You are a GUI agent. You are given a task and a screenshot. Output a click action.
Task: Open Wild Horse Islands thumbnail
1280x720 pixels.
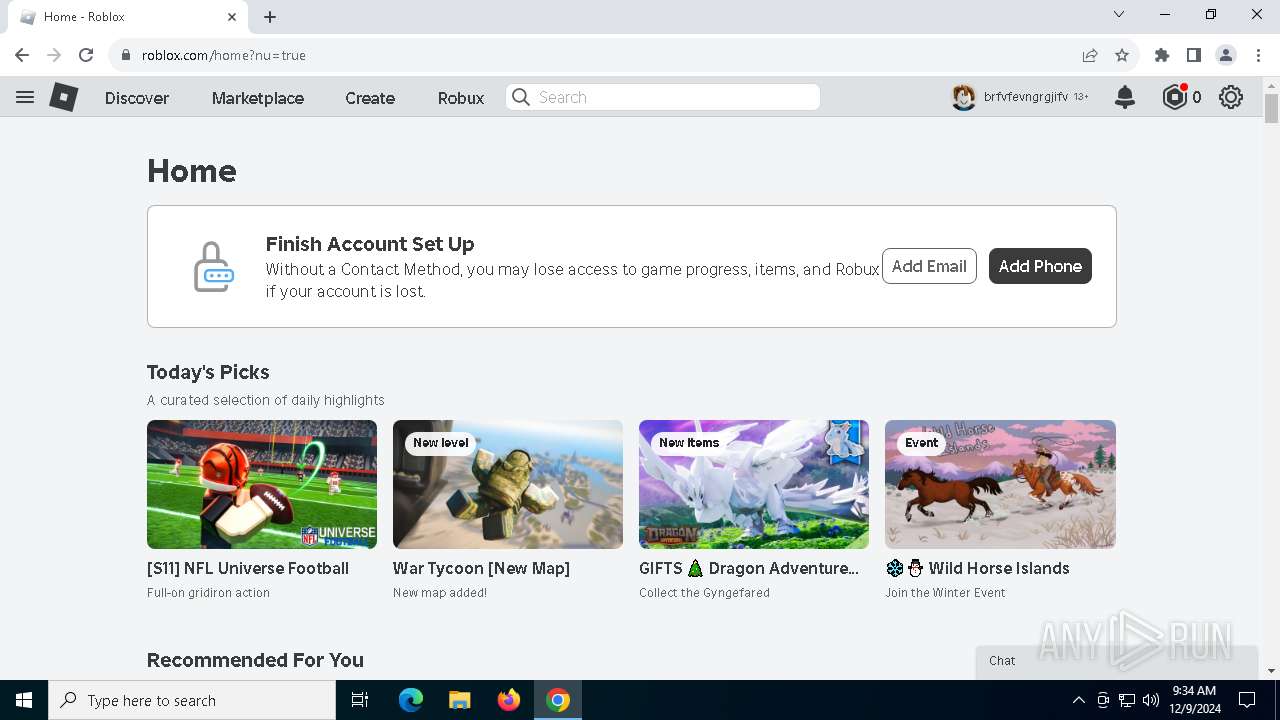[x=1000, y=484]
